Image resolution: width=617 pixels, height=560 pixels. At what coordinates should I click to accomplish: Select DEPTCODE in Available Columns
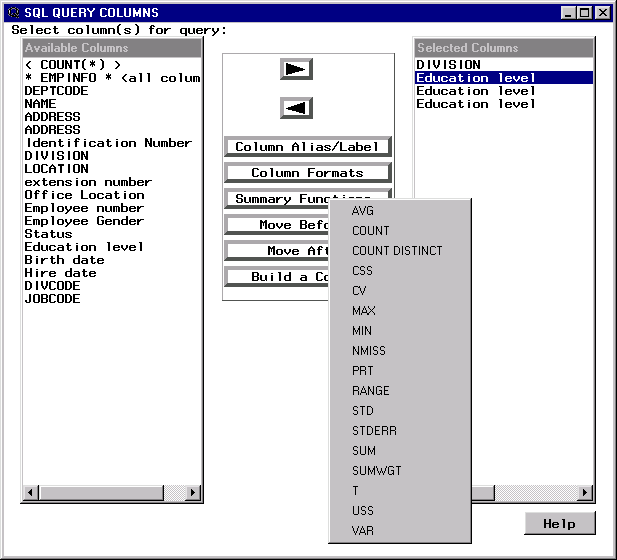(x=57, y=91)
